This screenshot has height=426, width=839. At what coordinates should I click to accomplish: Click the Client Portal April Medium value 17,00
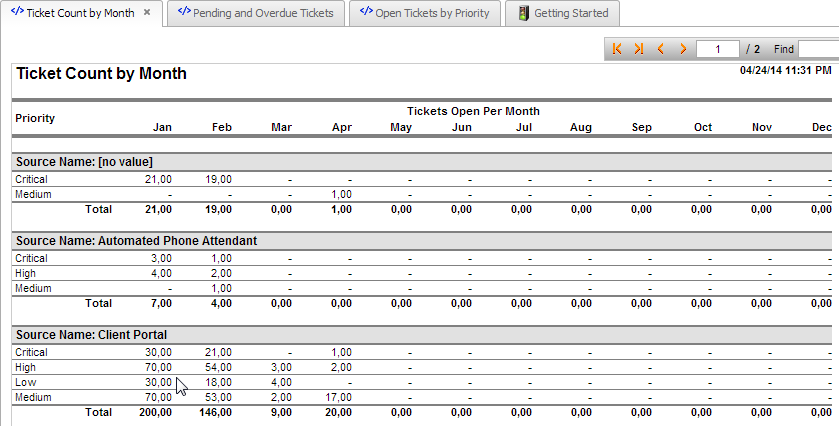[337, 397]
